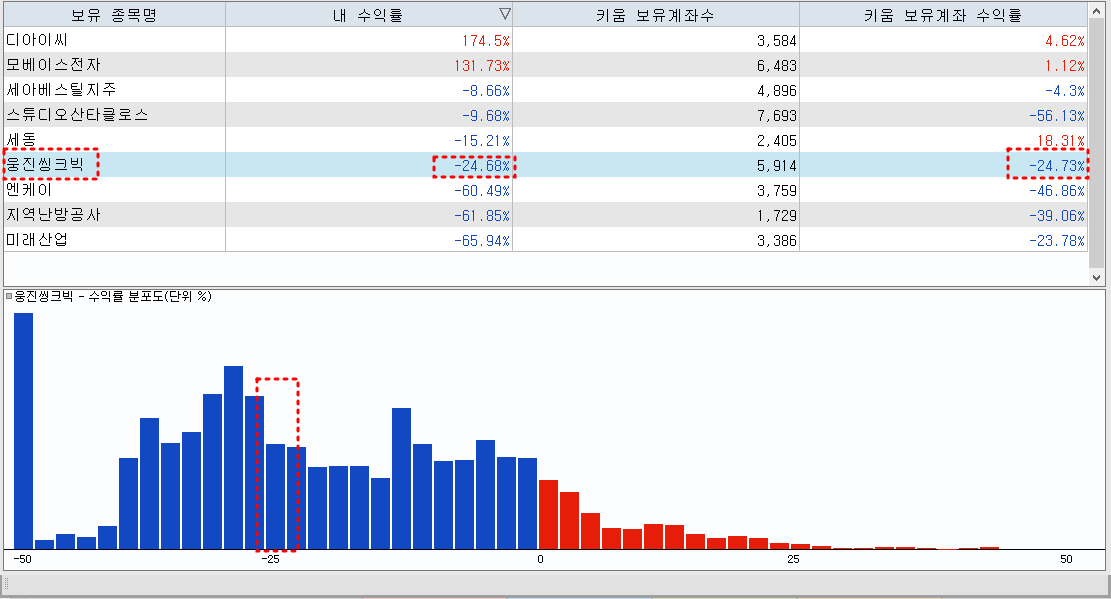Click account count 3,386

point(777,240)
